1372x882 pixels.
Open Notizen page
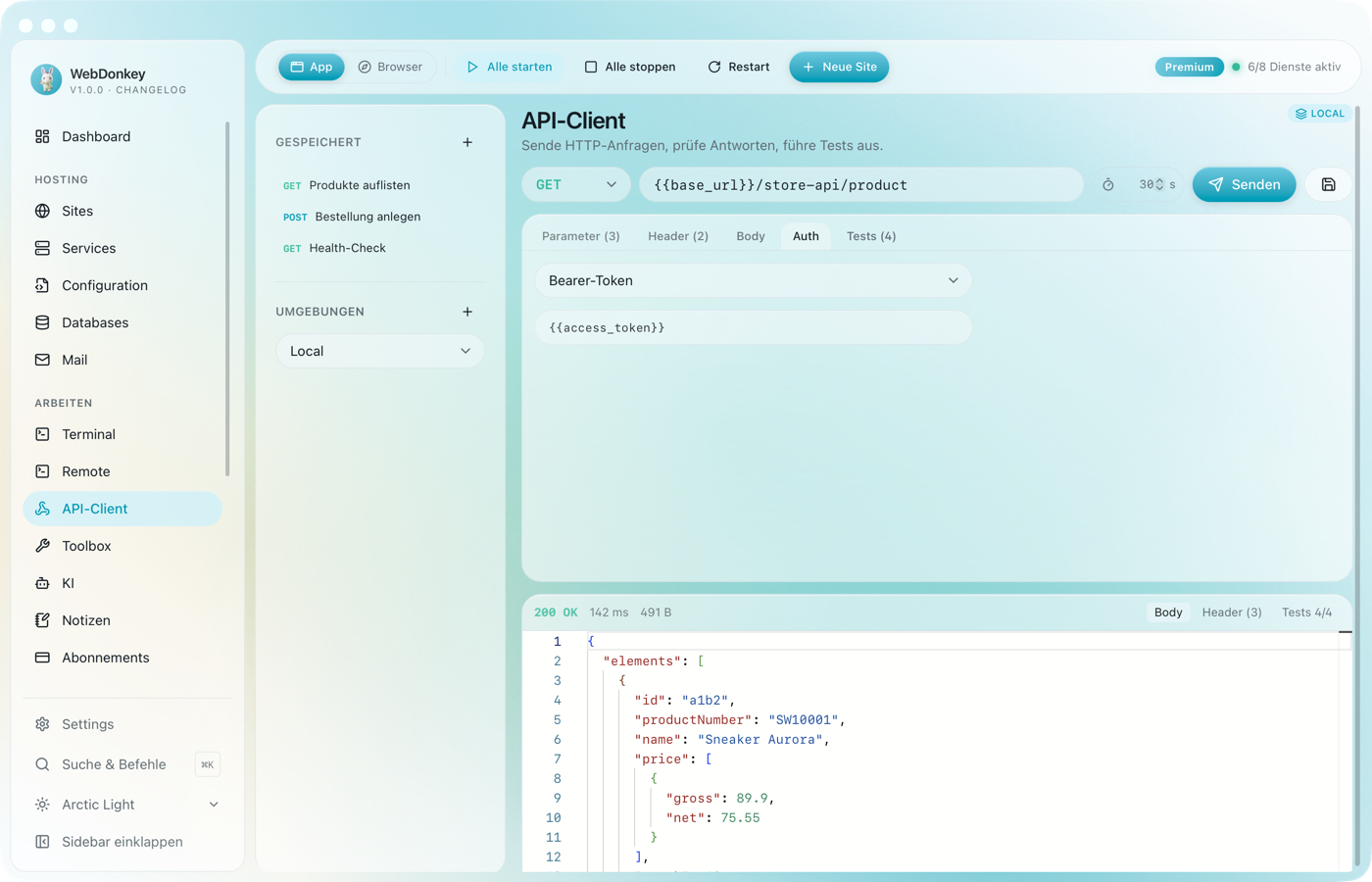coord(122,620)
